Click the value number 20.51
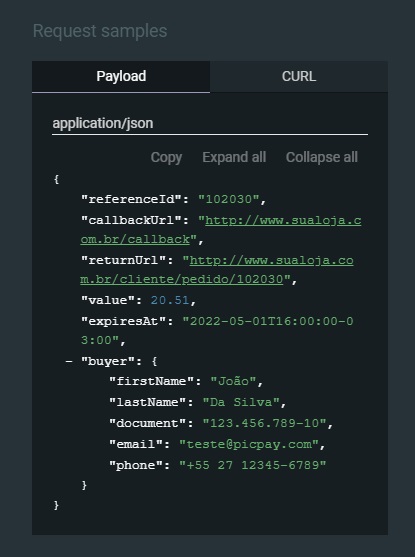 [x=170, y=301]
